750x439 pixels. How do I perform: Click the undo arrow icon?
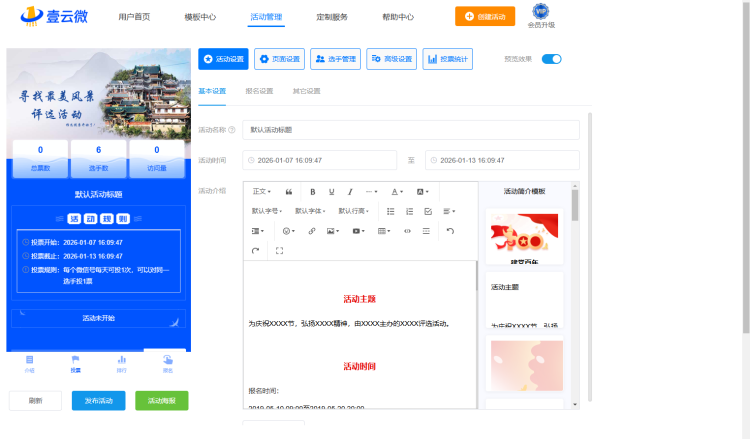point(450,231)
